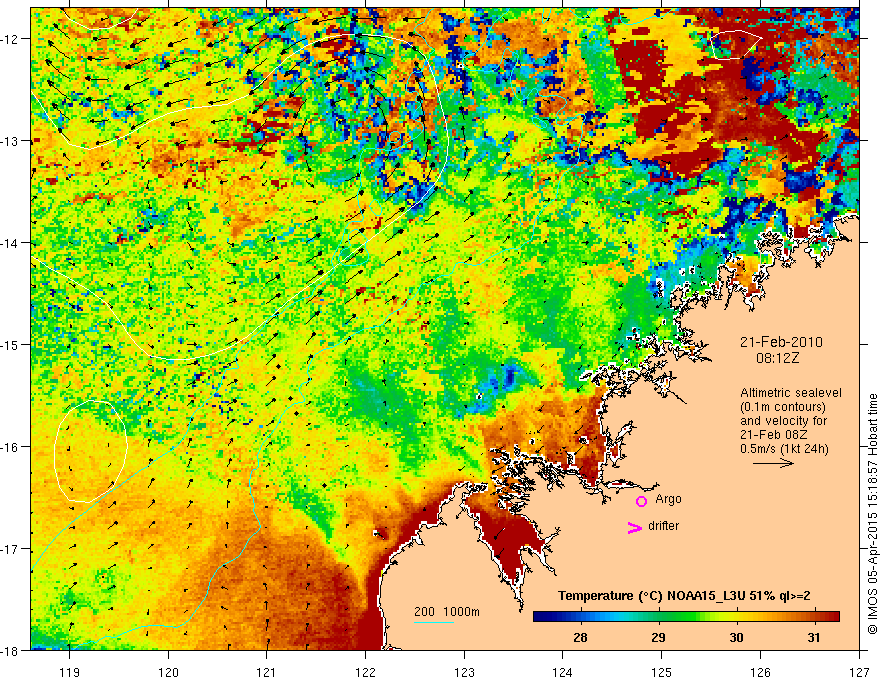Click the '-16' latitude axis label
Image resolution: width=880 pixels, height=680 pixels.
tap(10, 447)
